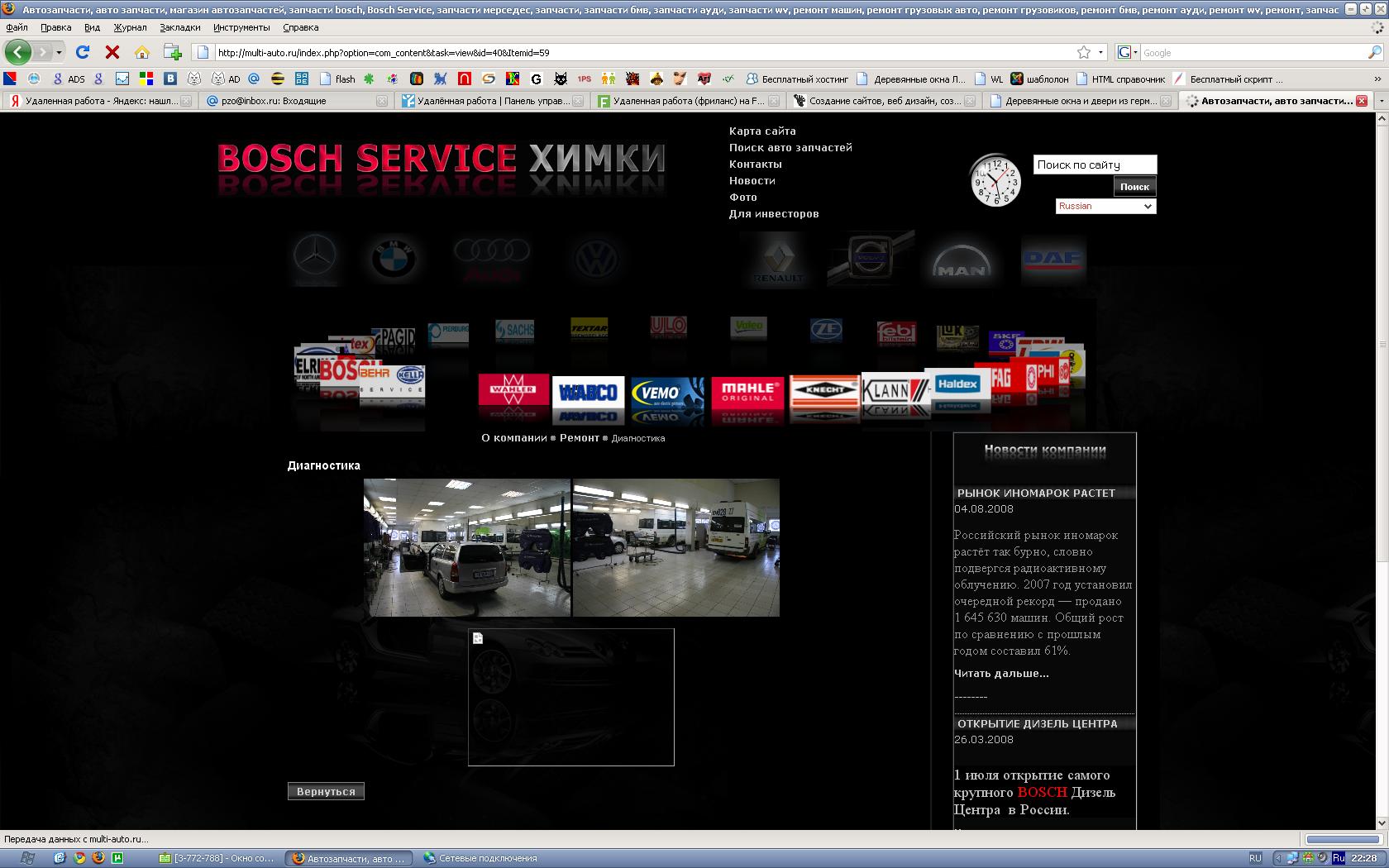Screen dimensions: 1389x868
Task: Open the Для инвесторов link
Action: click(x=774, y=213)
